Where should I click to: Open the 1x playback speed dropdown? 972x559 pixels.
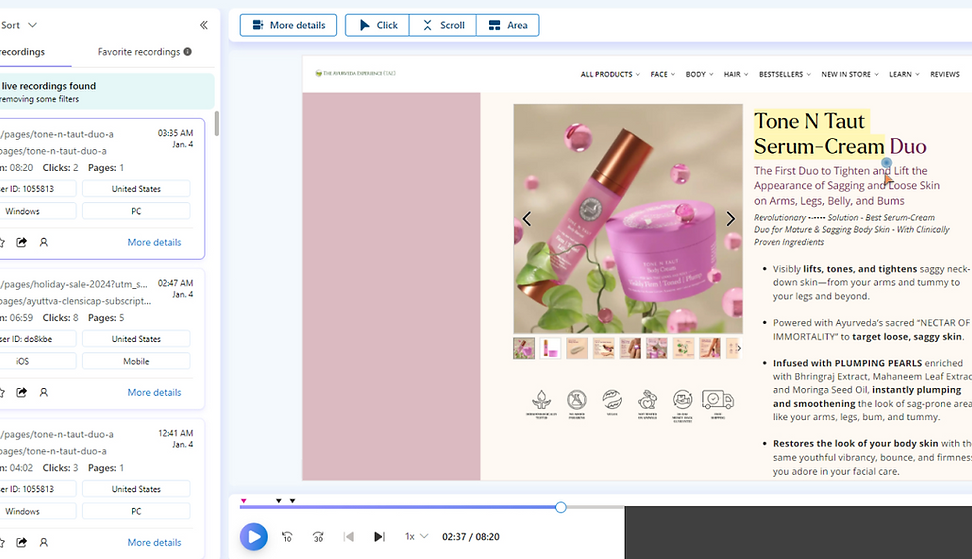[417, 537]
